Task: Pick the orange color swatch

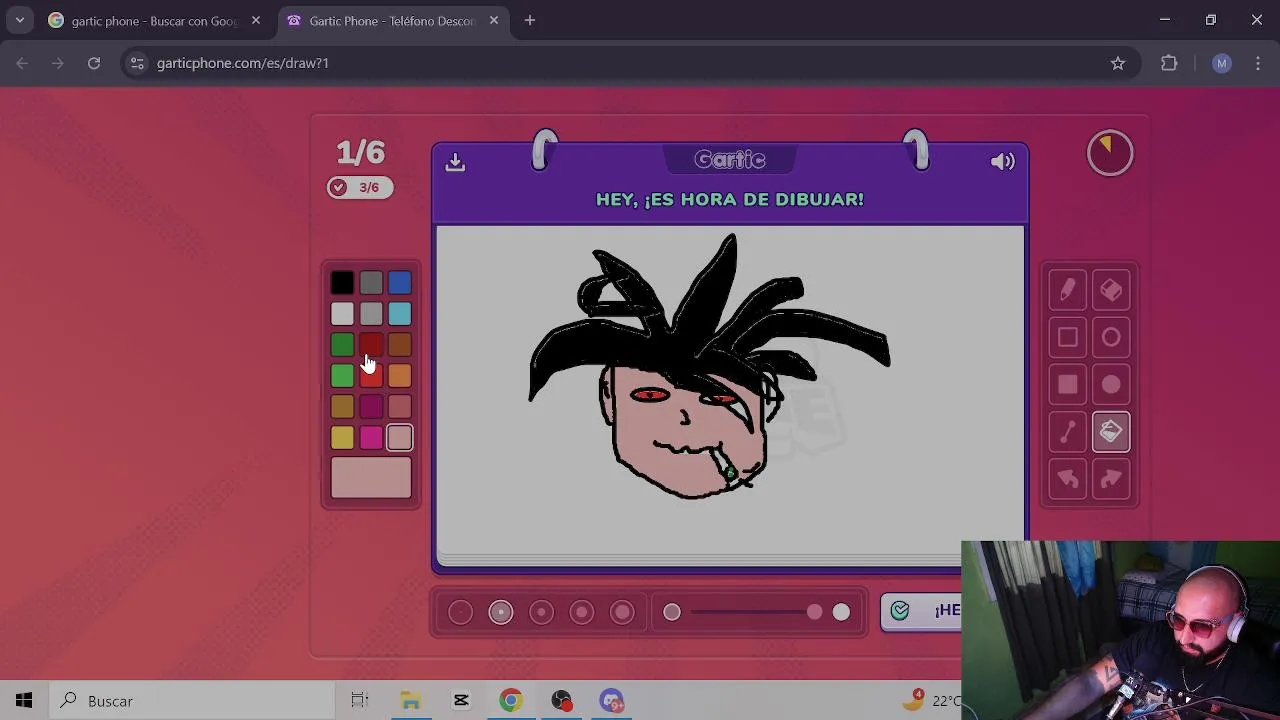Action: point(400,376)
